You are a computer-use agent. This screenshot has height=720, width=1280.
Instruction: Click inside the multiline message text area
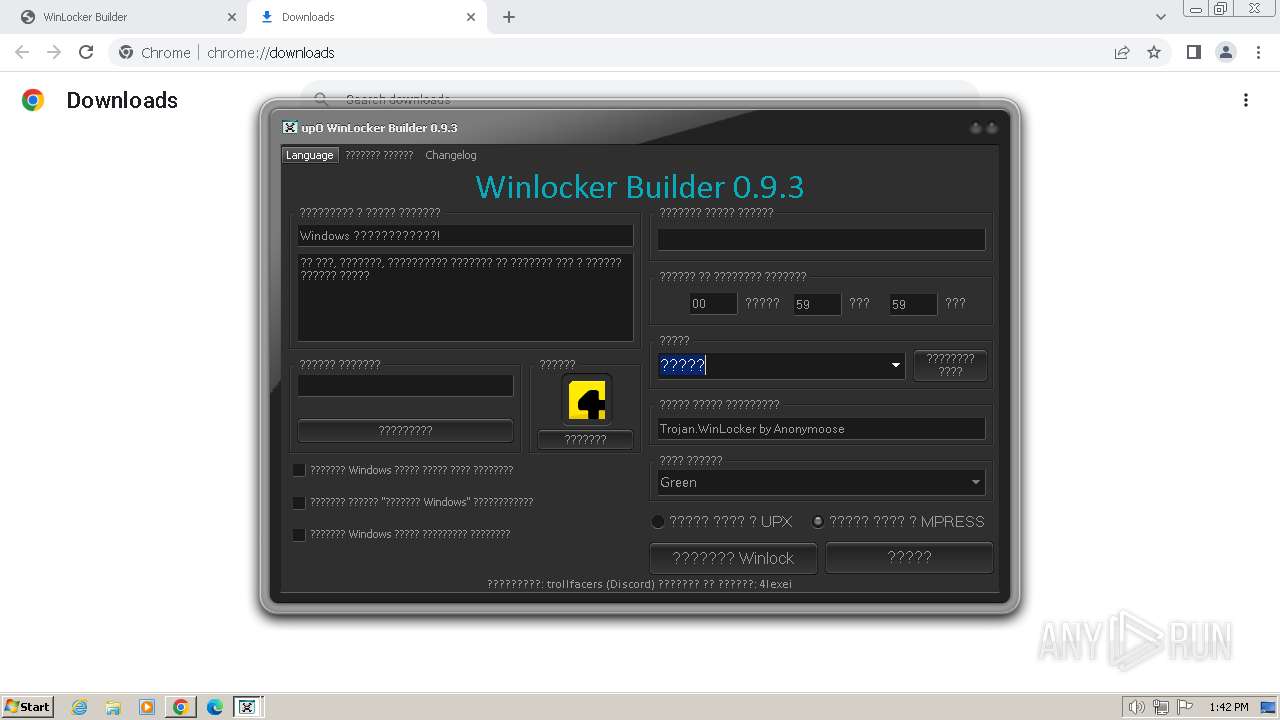pos(465,297)
